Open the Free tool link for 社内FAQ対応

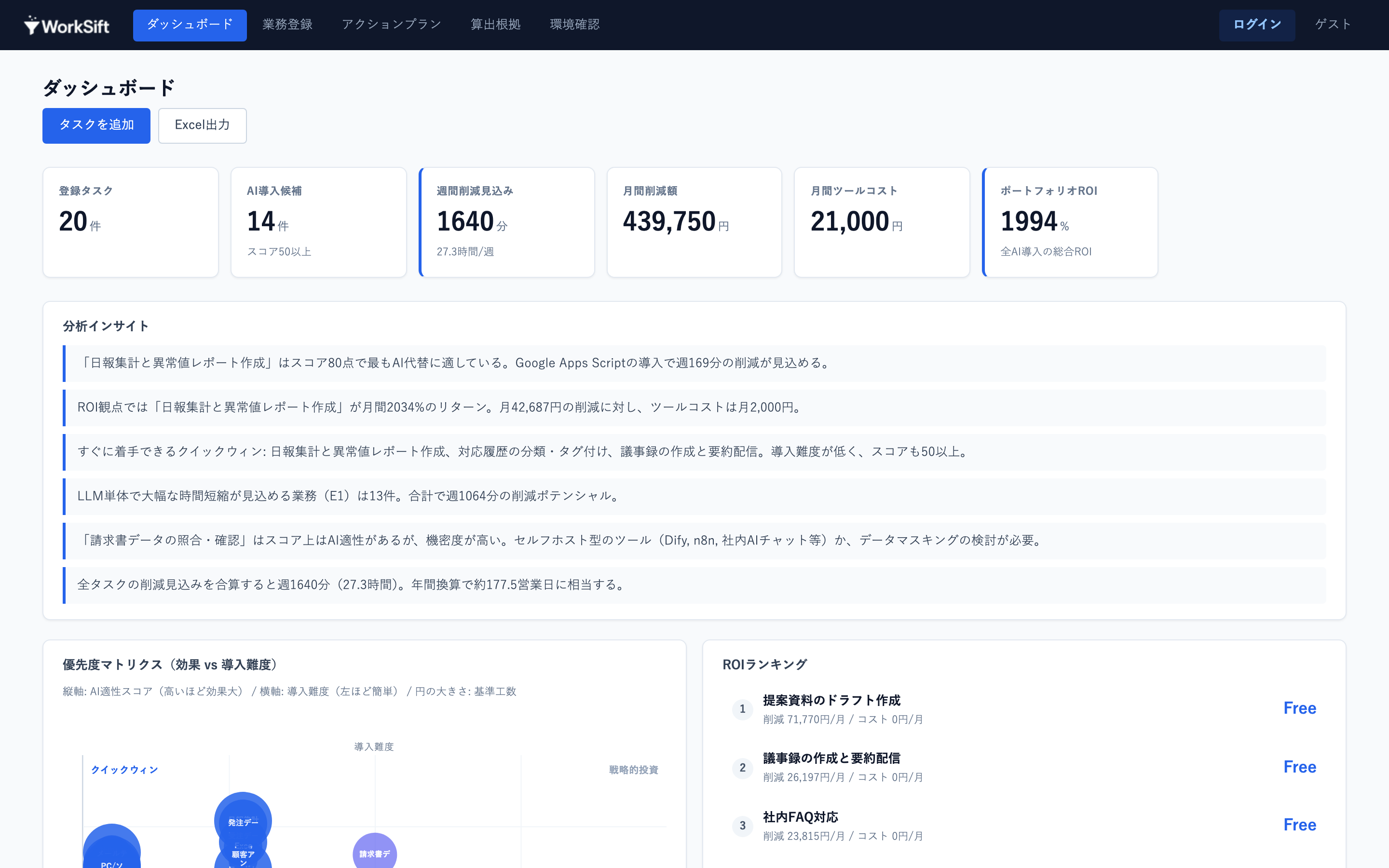point(1300,825)
